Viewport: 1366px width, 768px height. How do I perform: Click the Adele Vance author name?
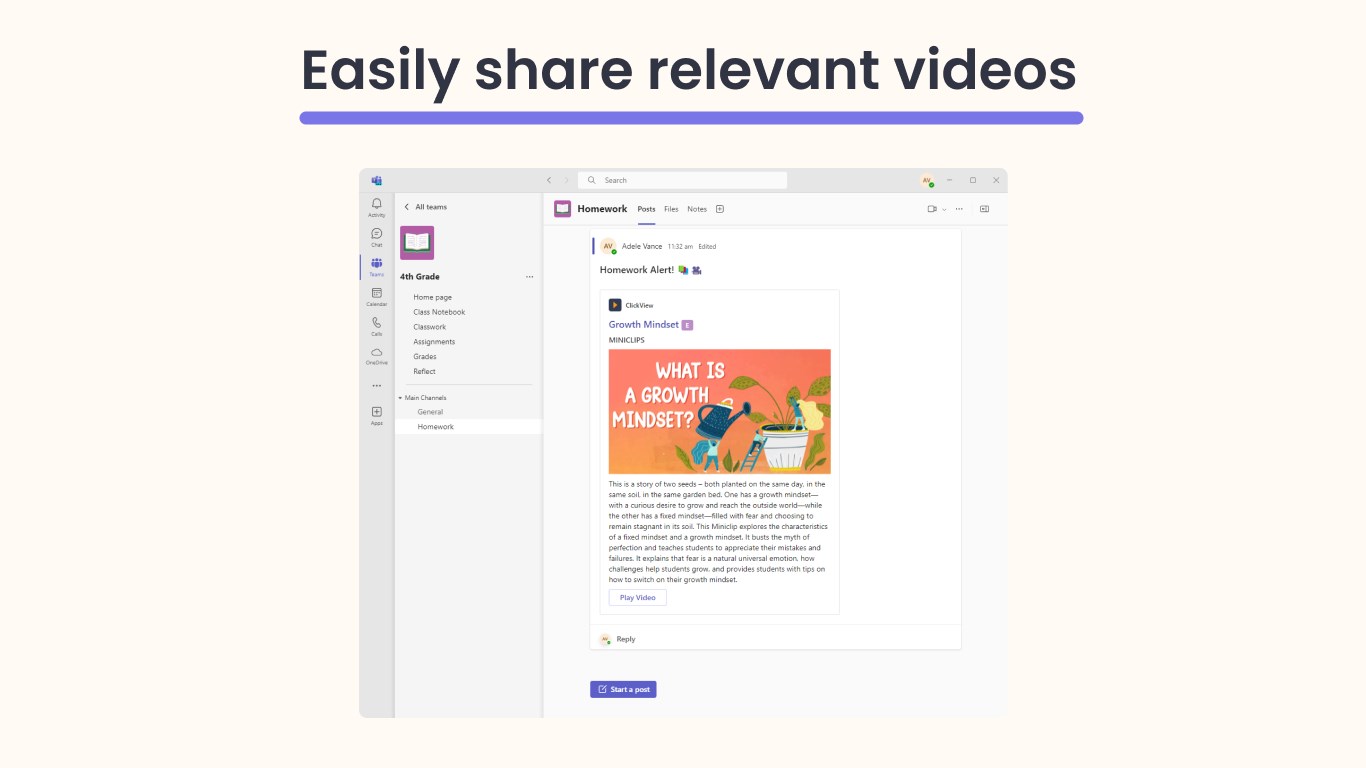(x=642, y=246)
